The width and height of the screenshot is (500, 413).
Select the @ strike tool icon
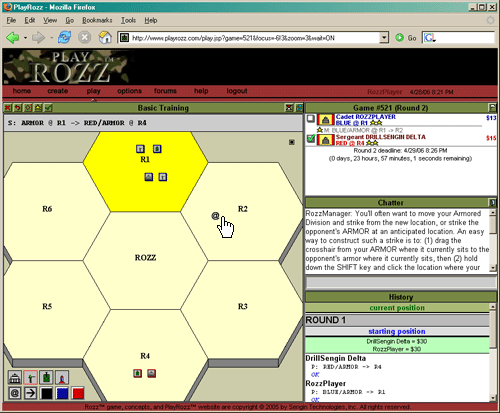[x=15, y=393]
